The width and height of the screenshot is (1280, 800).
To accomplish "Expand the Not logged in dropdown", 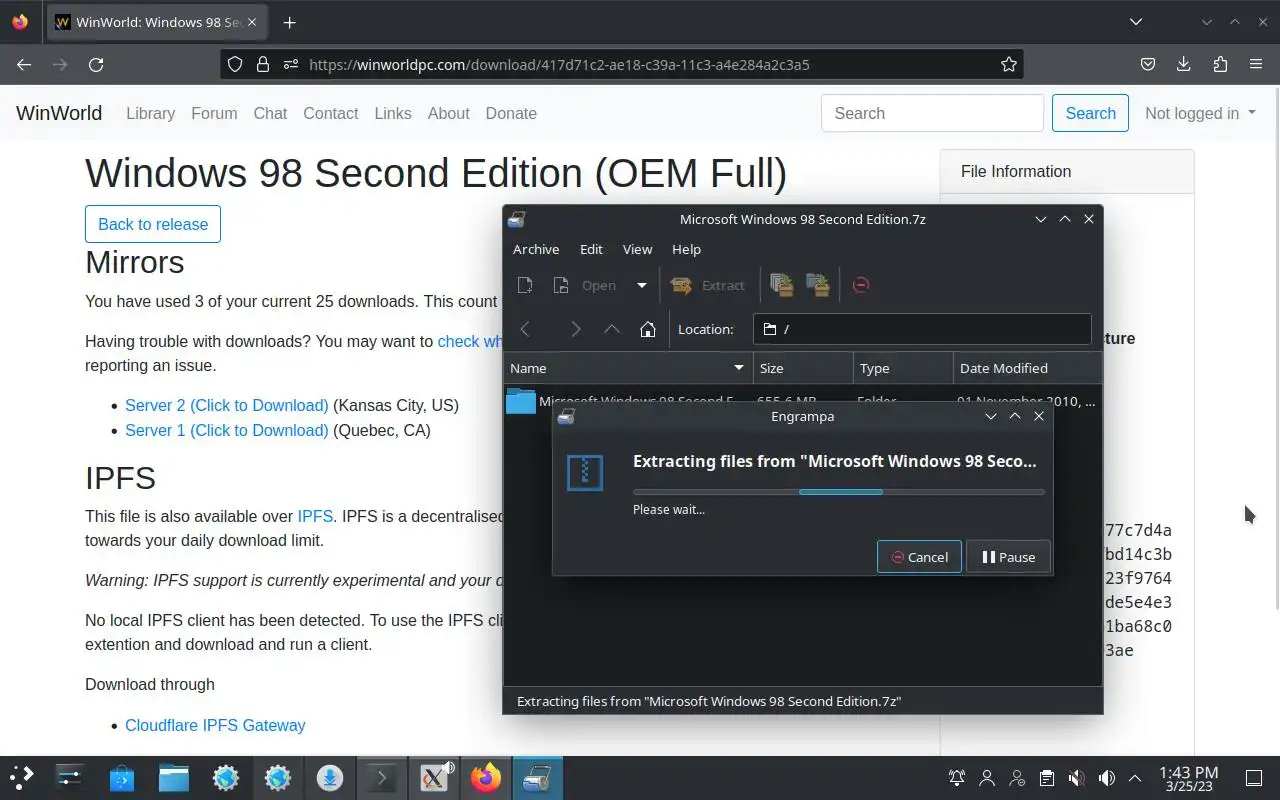I will 1200,113.
